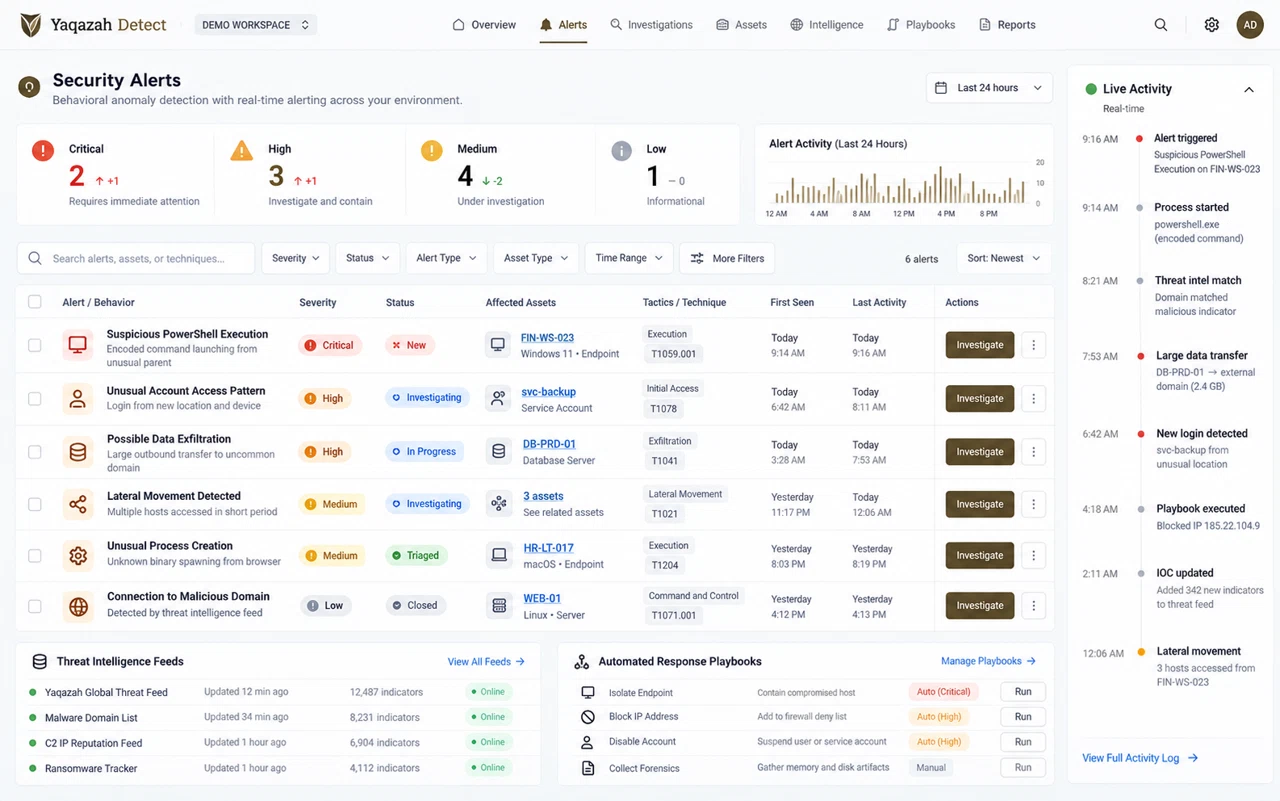The height and width of the screenshot is (801, 1280).
Task: Run the Disable Account playbook
Action: (x=1023, y=742)
